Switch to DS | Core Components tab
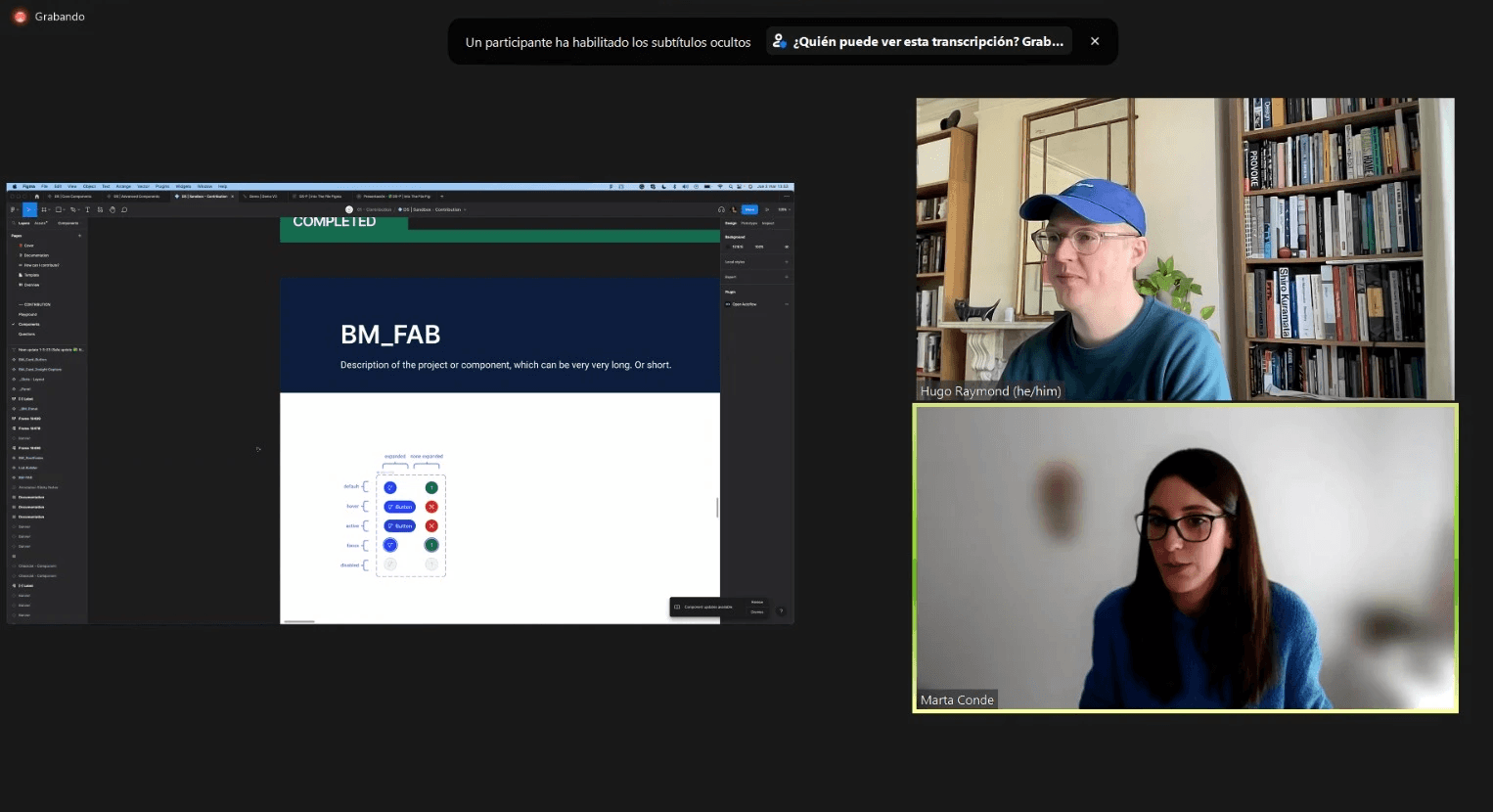The height and width of the screenshot is (812, 1493). (x=70, y=197)
